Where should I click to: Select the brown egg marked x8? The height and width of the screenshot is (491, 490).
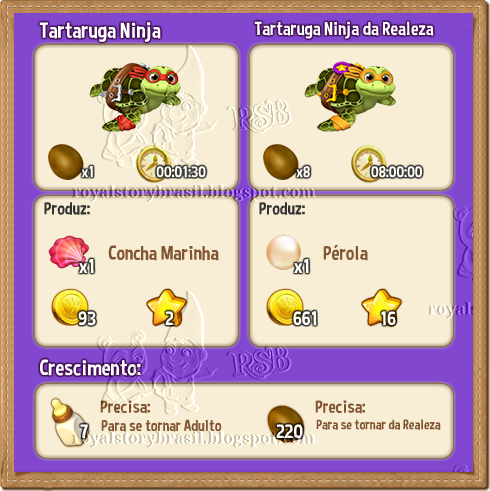click(281, 162)
